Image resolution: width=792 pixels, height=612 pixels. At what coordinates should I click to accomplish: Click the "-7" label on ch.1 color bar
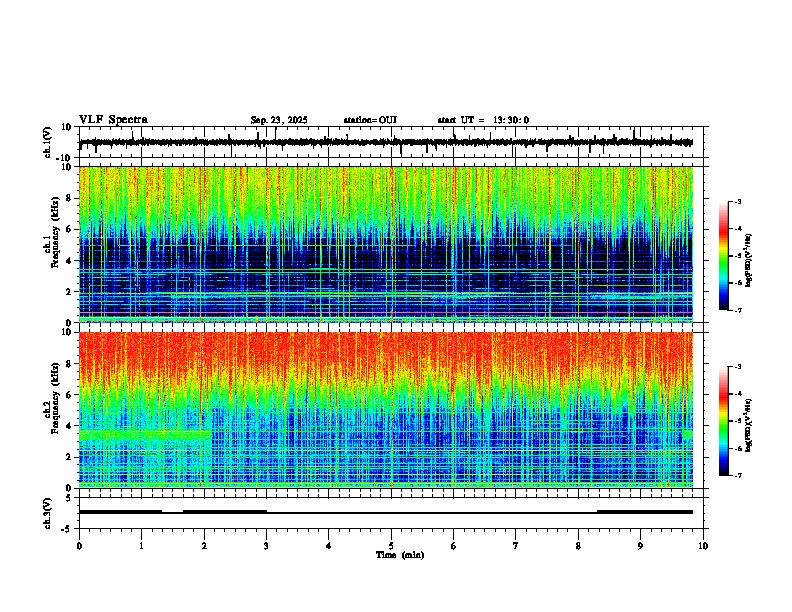click(737, 310)
